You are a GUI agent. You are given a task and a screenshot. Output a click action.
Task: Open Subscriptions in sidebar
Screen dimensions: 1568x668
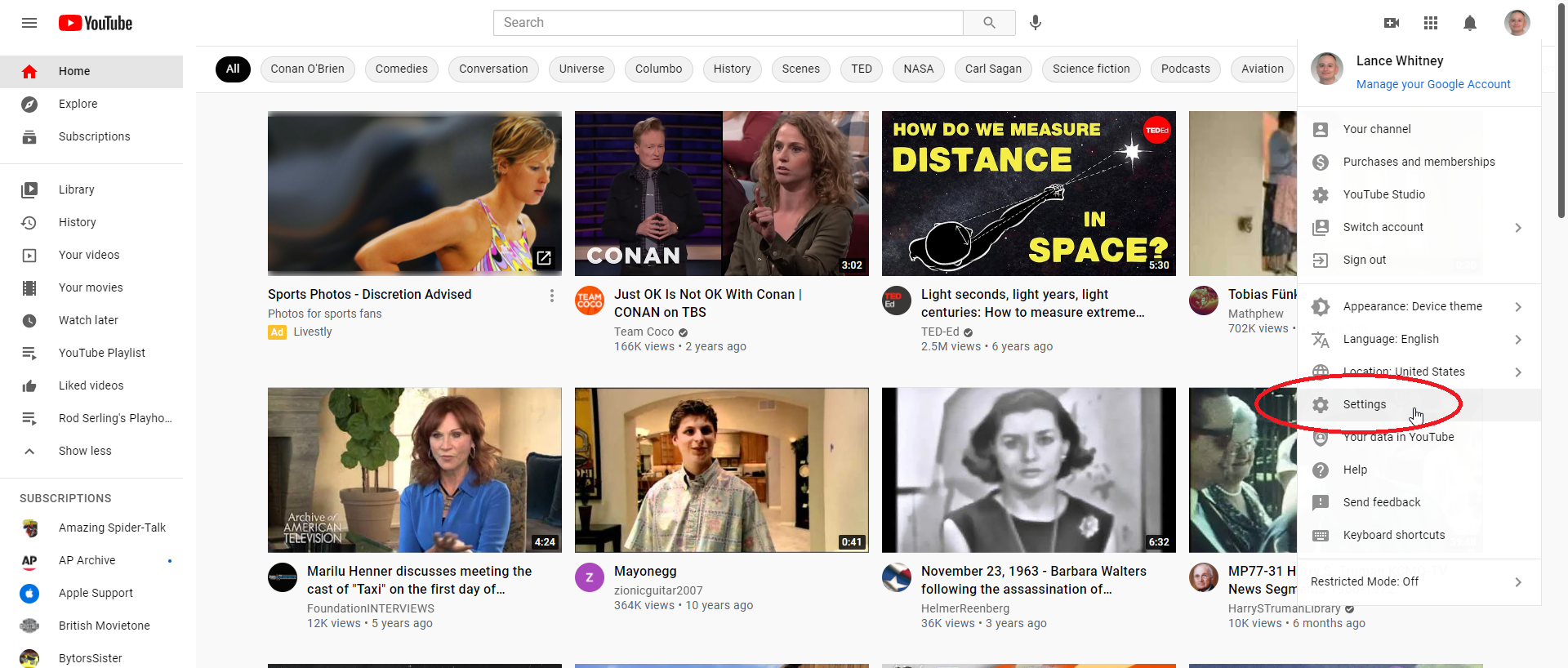91,136
